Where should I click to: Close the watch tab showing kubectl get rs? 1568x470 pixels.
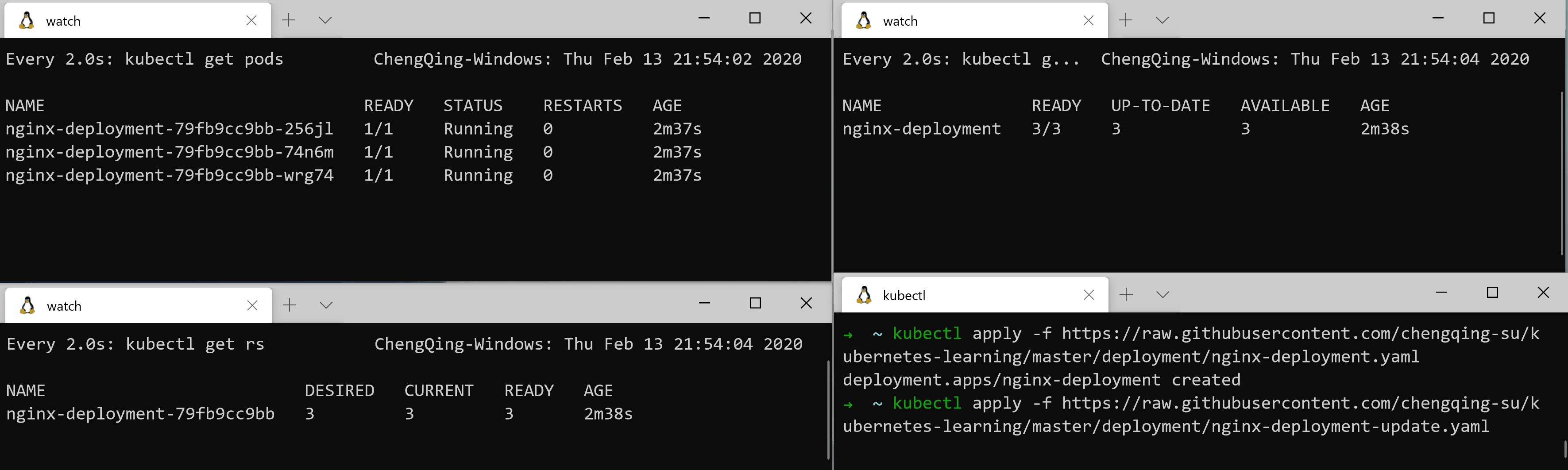[252, 306]
